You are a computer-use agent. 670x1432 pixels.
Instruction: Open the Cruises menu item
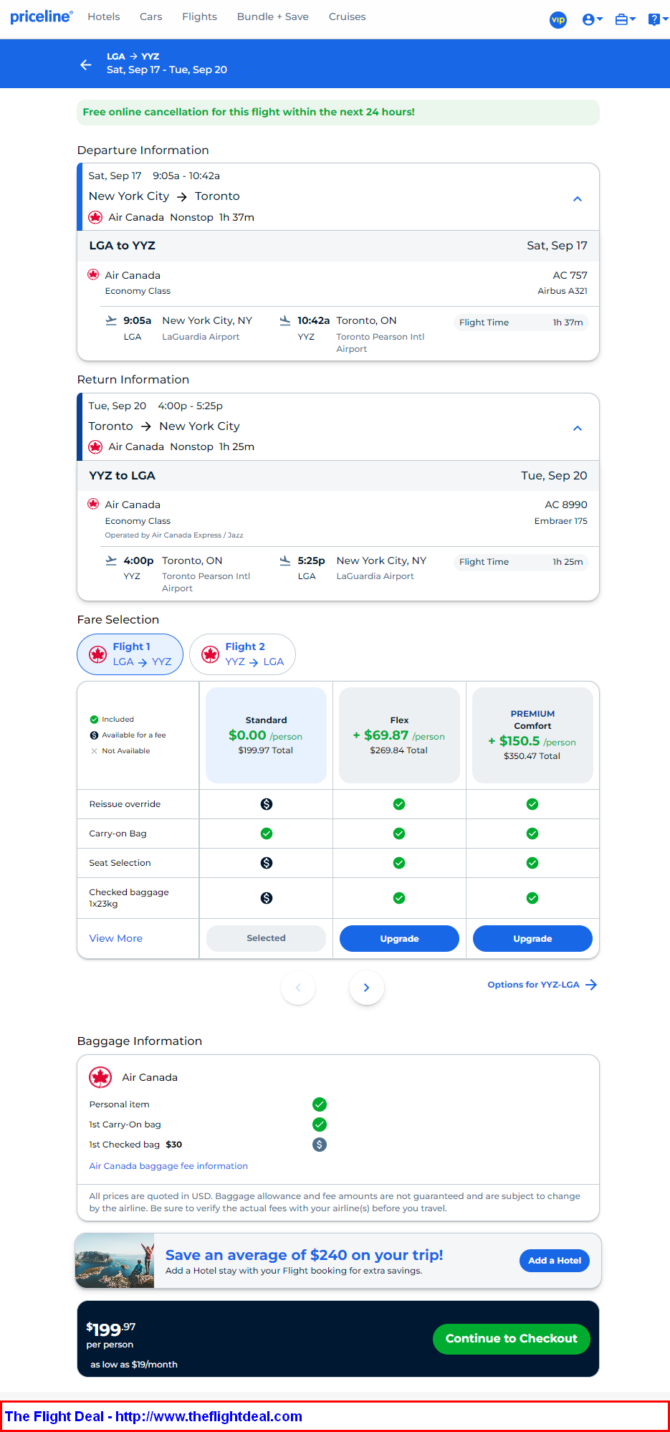coord(347,17)
